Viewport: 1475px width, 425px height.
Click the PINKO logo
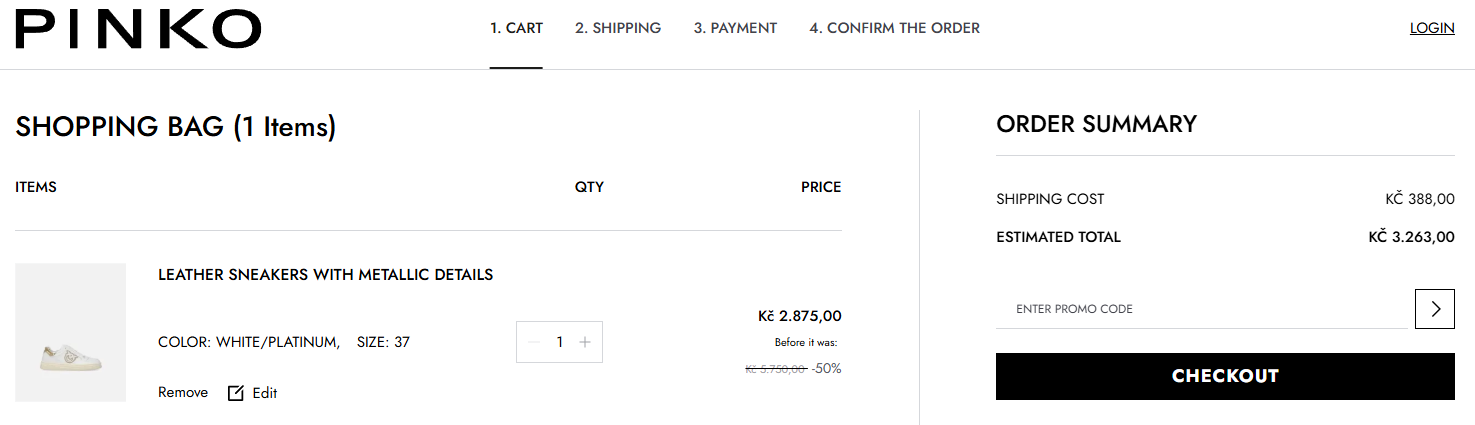[138, 29]
